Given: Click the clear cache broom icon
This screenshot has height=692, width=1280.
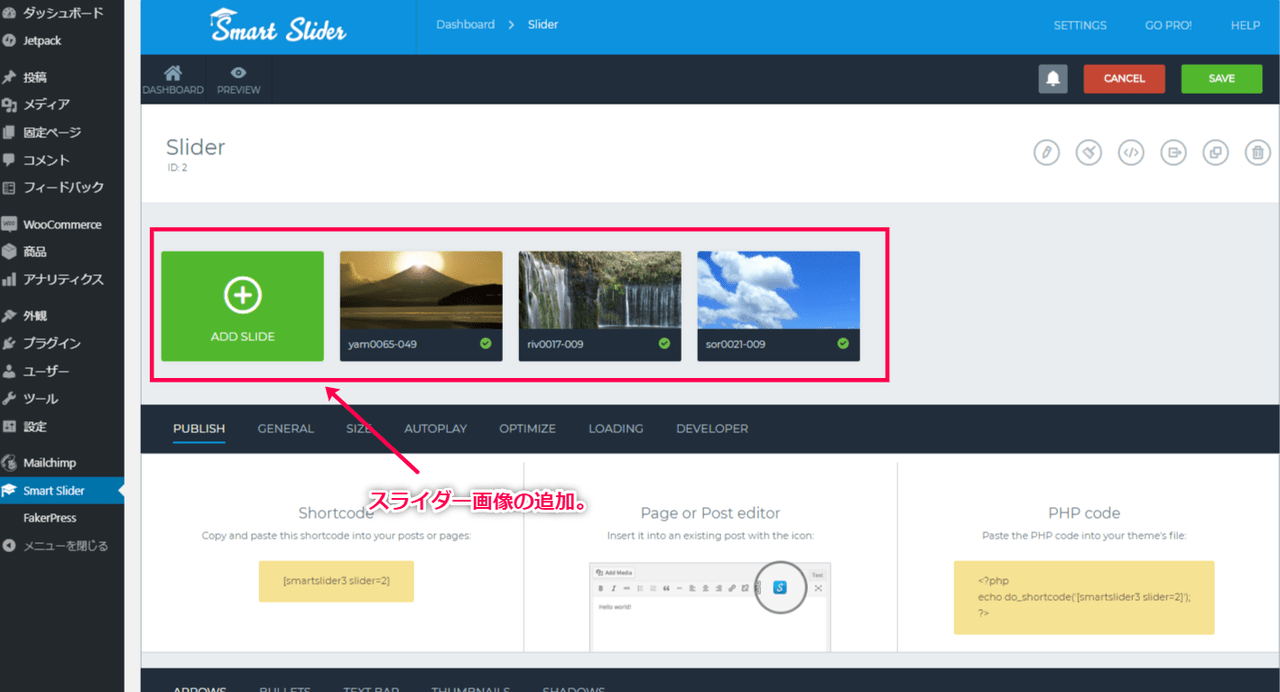Looking at the screenshot, I should pos(1089,153).
